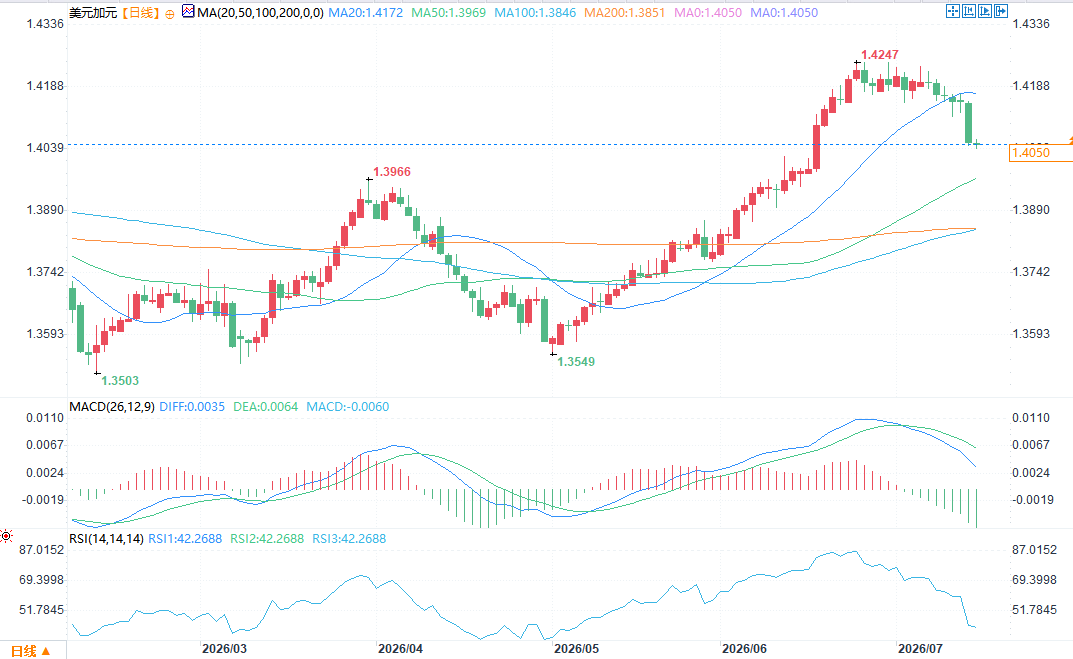The image size is (1073, 659).
Task: Click the 1.4050 current price tag
Action: pyautogui.click(x=1041, y=153)
